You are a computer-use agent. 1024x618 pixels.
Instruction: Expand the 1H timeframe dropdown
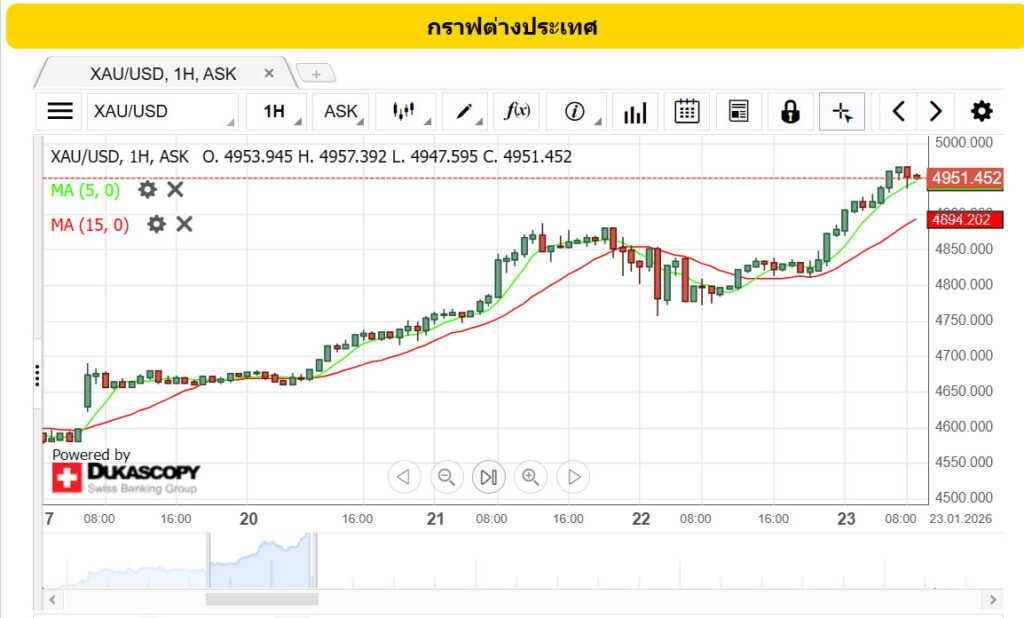tap(279, 111)
